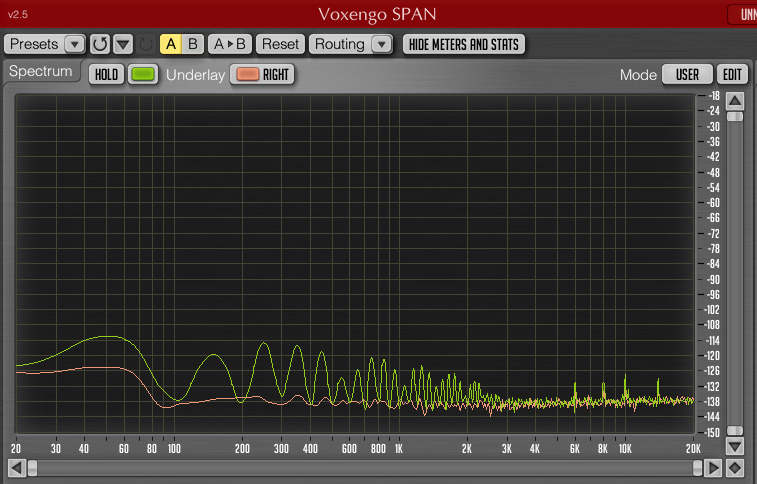The width and height of the screenshot is (757, 484).
Task: Switch to state A
Action: [x=170, y=44]
